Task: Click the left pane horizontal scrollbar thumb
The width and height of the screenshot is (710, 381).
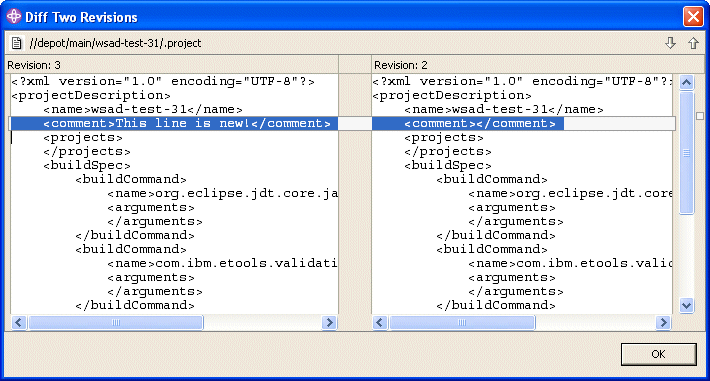Action: click(116, 323)
